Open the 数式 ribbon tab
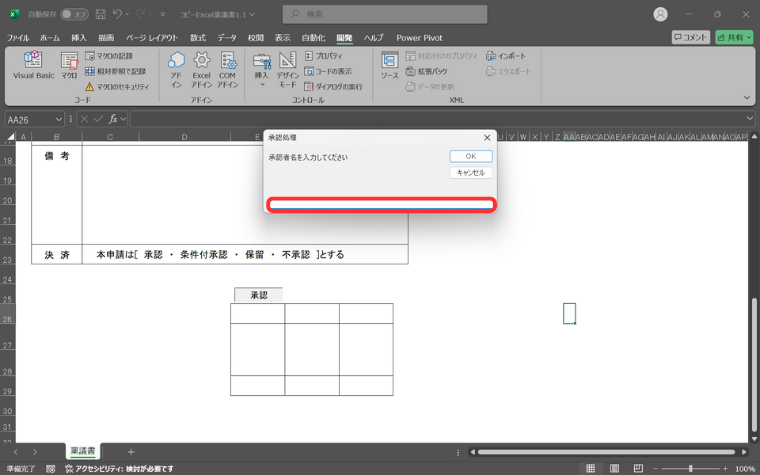 [x=198, y=38]
